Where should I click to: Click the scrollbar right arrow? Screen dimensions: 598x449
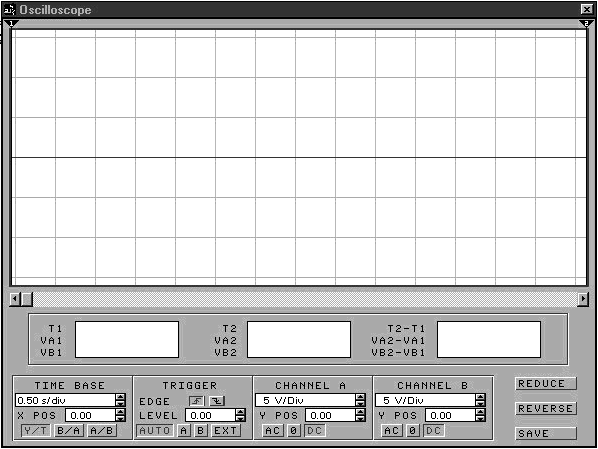tap(583, 299)
